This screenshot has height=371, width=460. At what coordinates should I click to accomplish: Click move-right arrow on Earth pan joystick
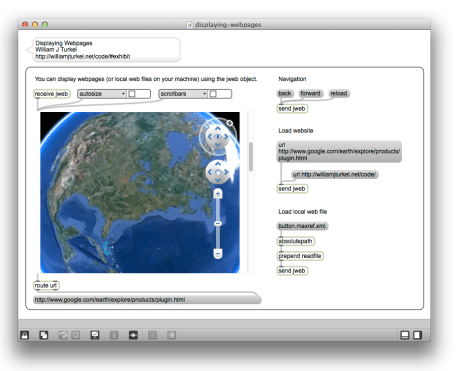(226, 172)
